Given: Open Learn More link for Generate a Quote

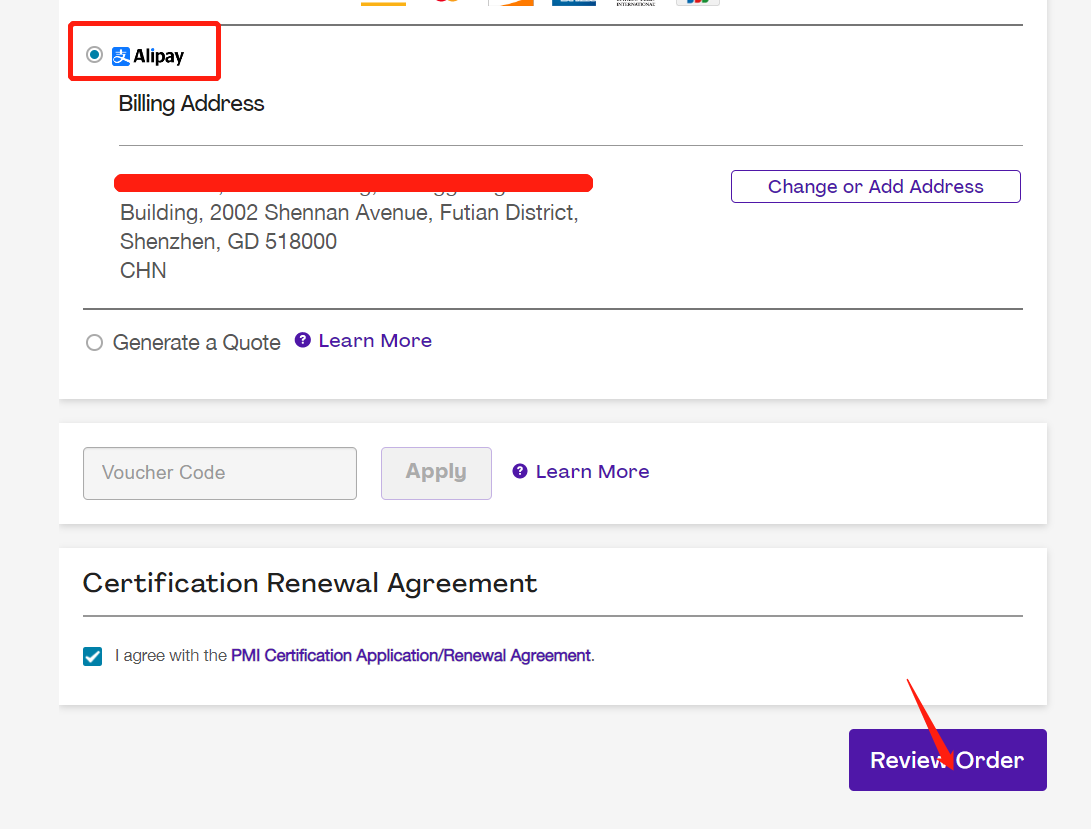Looking at the screenshot, I should point(375,340).
